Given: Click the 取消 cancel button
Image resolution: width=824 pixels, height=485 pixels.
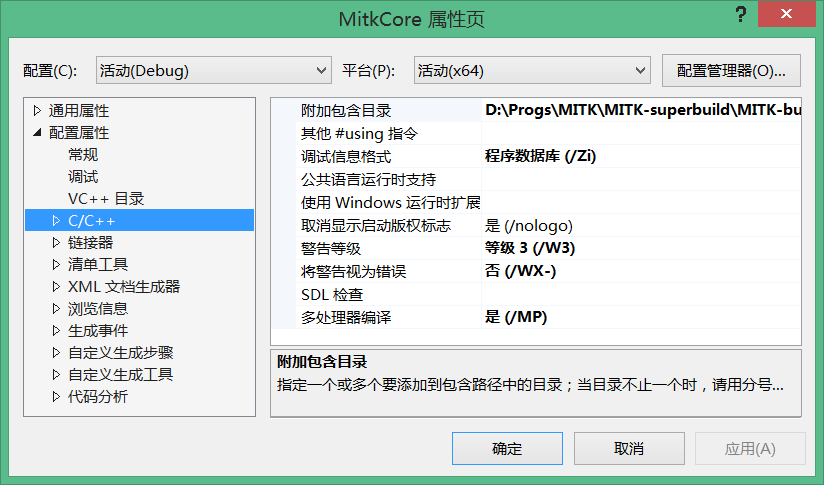Looking at the screenshot, I should [629, 449].
